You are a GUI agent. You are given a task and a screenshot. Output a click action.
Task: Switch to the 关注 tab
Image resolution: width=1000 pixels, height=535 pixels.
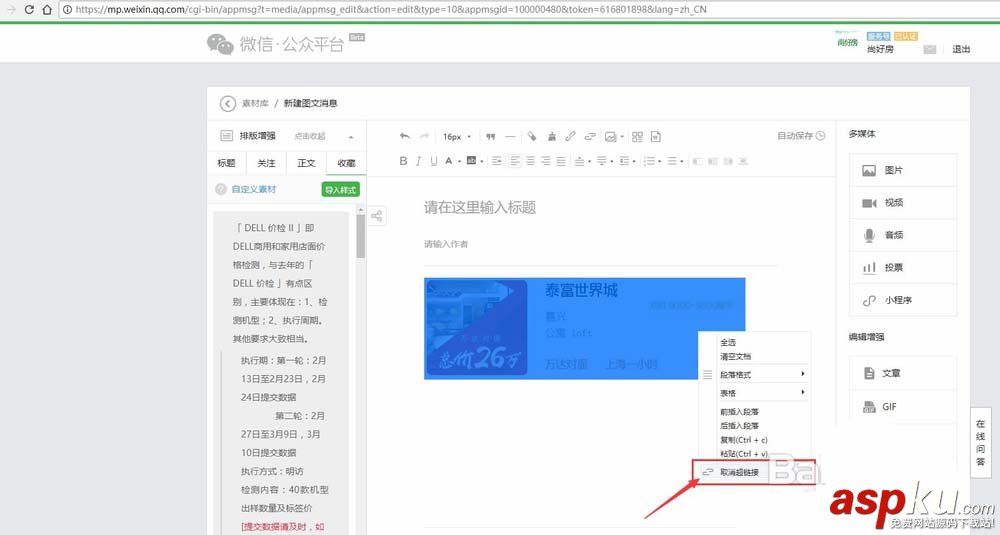point(266,163)
